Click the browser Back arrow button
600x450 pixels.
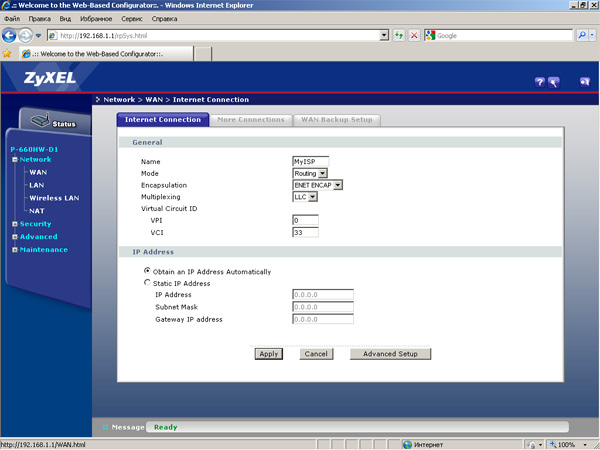[x=10, y=35]
